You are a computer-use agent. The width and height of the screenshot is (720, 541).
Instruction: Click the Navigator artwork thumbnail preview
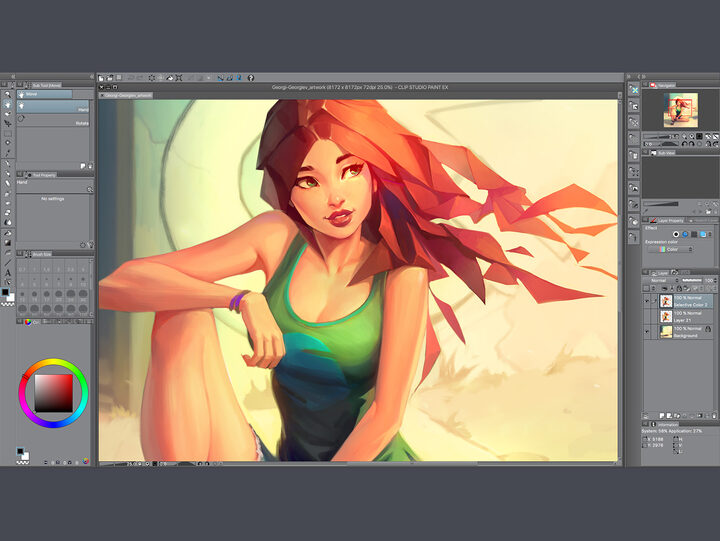pyautogui.click(x=681, y=110)
